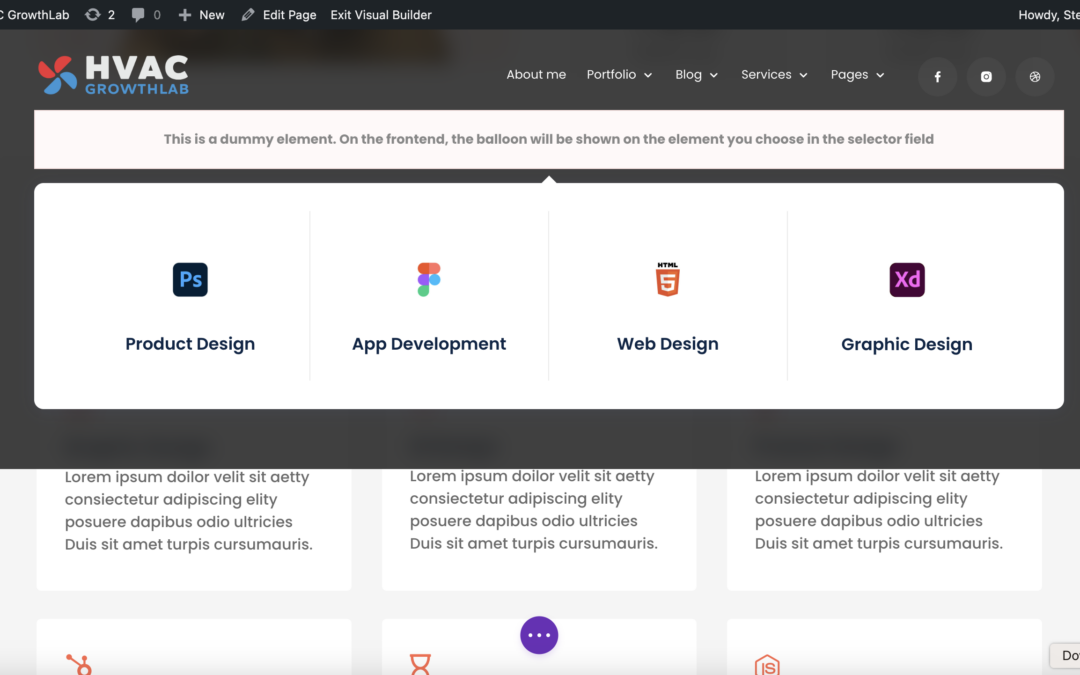Click the Figma icon for App Development
This screenshot has height=675, width=1080.
point(428,280)
